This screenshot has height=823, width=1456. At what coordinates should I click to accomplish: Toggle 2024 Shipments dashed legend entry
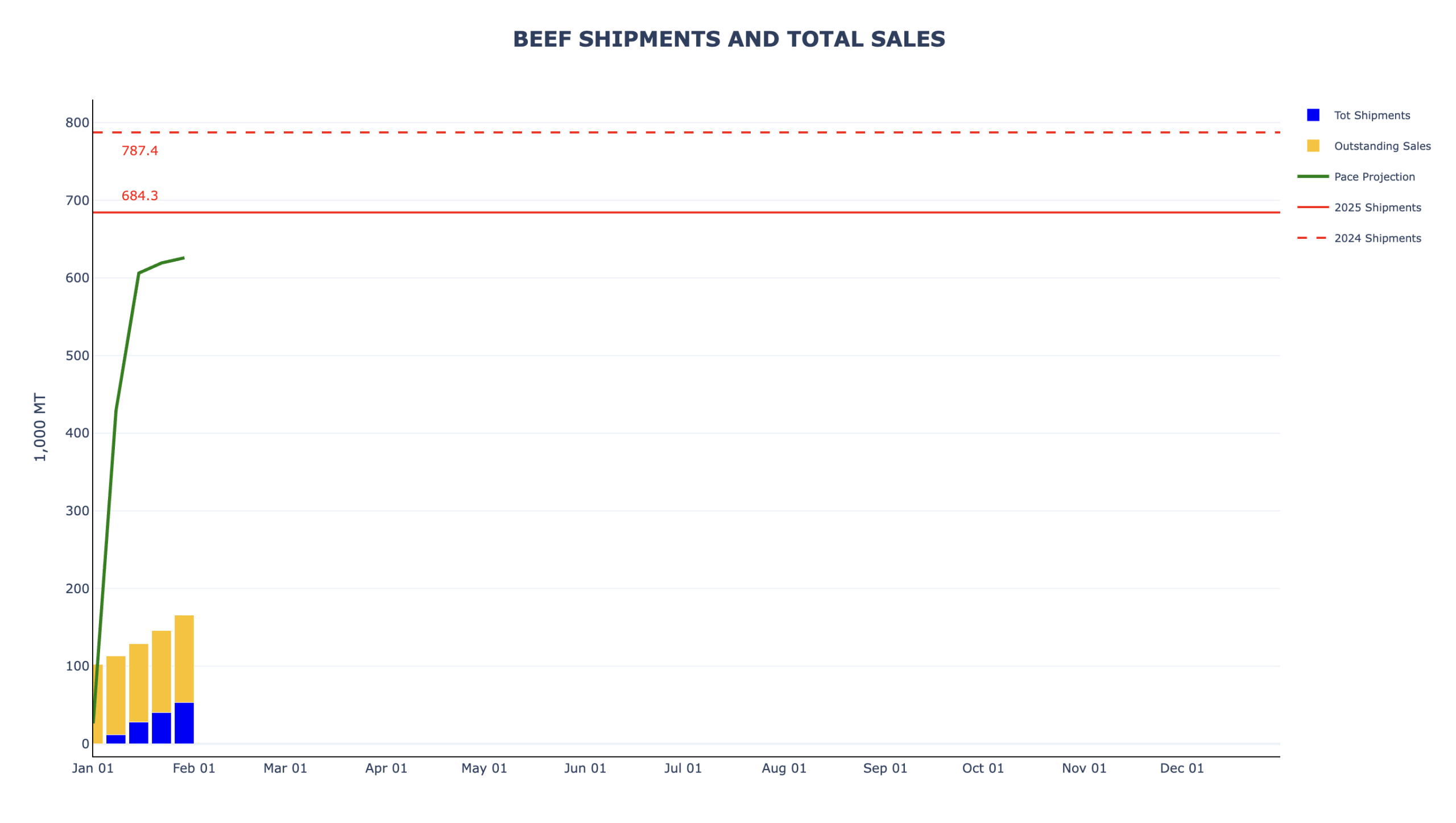pyautogui.click(x=1376, y=238)
